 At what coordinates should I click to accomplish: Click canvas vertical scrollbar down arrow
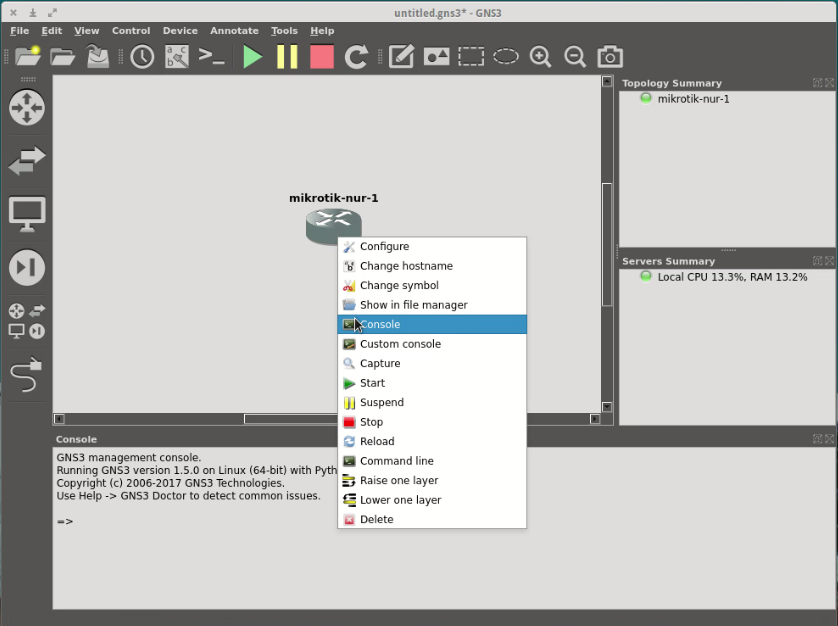(x=607, y=407)
